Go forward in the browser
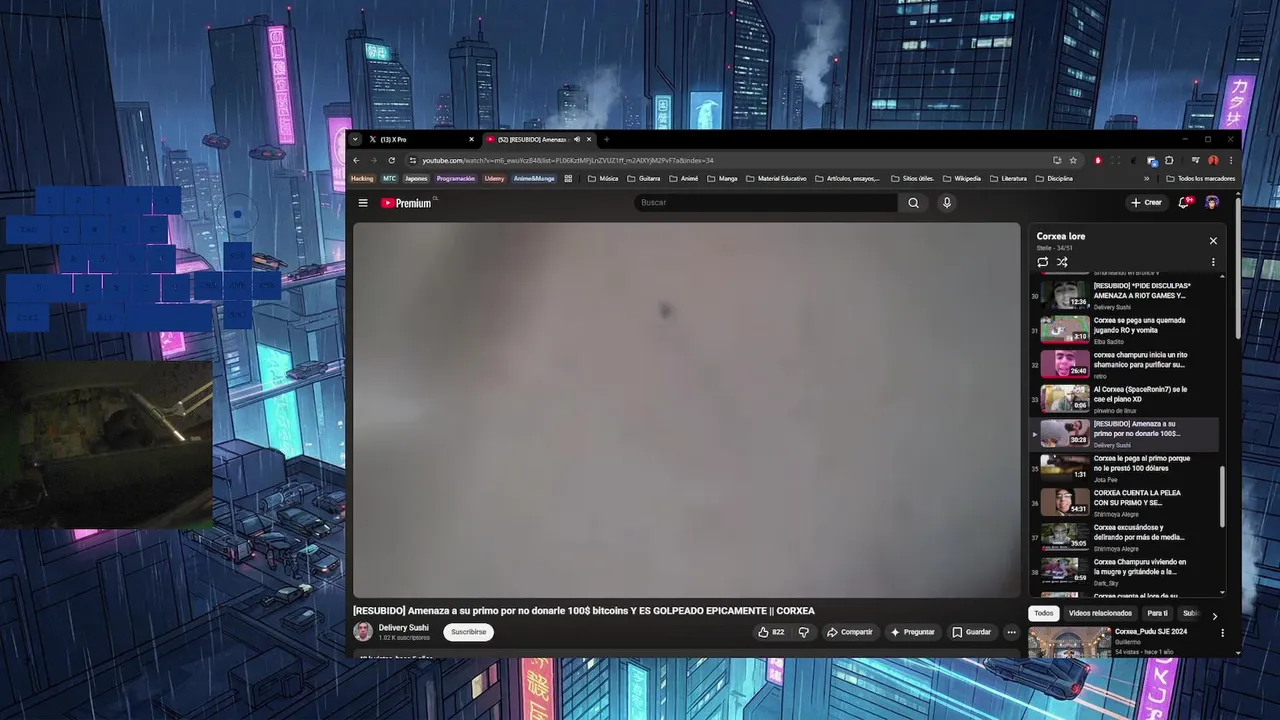 pos(373,160)
